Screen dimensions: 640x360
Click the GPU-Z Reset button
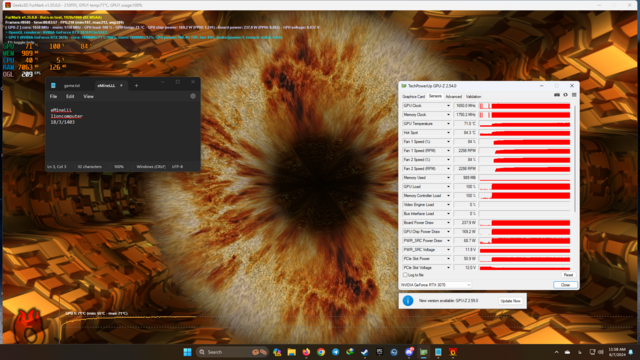568,275
